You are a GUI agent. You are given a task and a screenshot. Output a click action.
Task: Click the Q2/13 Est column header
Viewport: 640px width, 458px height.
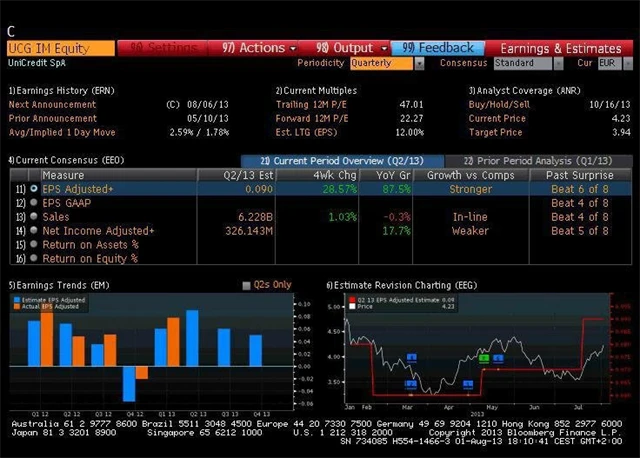(236, 175)
